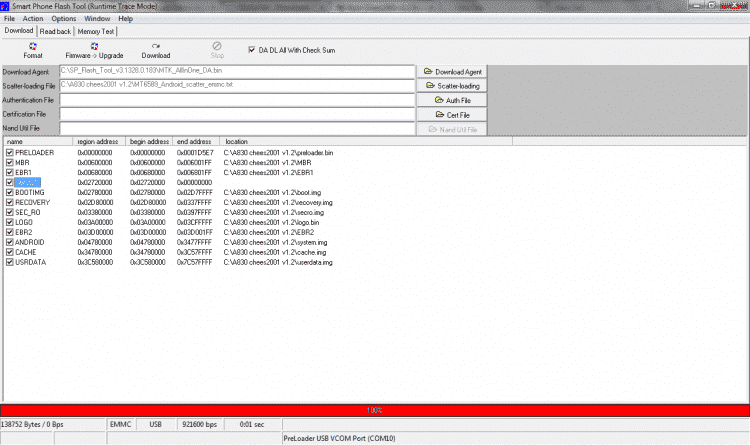Click the Smart Phone Flash Tool title icon
Image resolution: width=750 pixels, height=445 pixels.
(x=5, y=6)
